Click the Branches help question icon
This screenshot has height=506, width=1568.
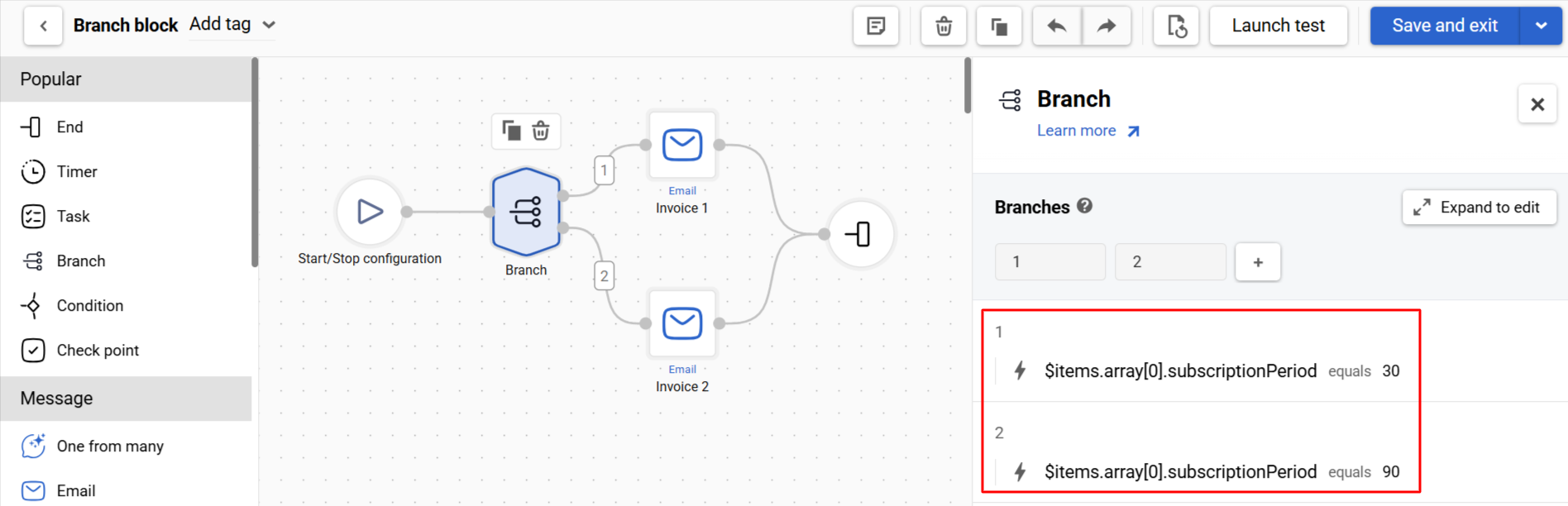tap(1084, 206)
